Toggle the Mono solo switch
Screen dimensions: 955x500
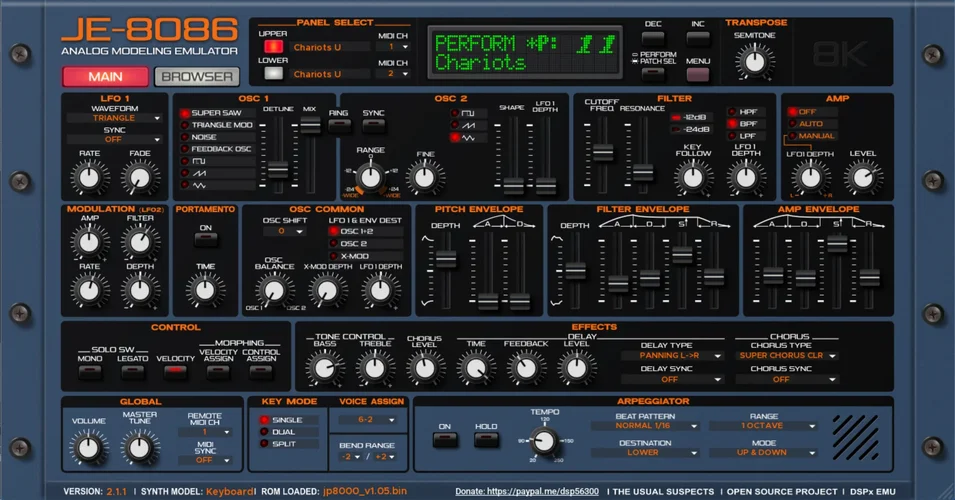90,371
